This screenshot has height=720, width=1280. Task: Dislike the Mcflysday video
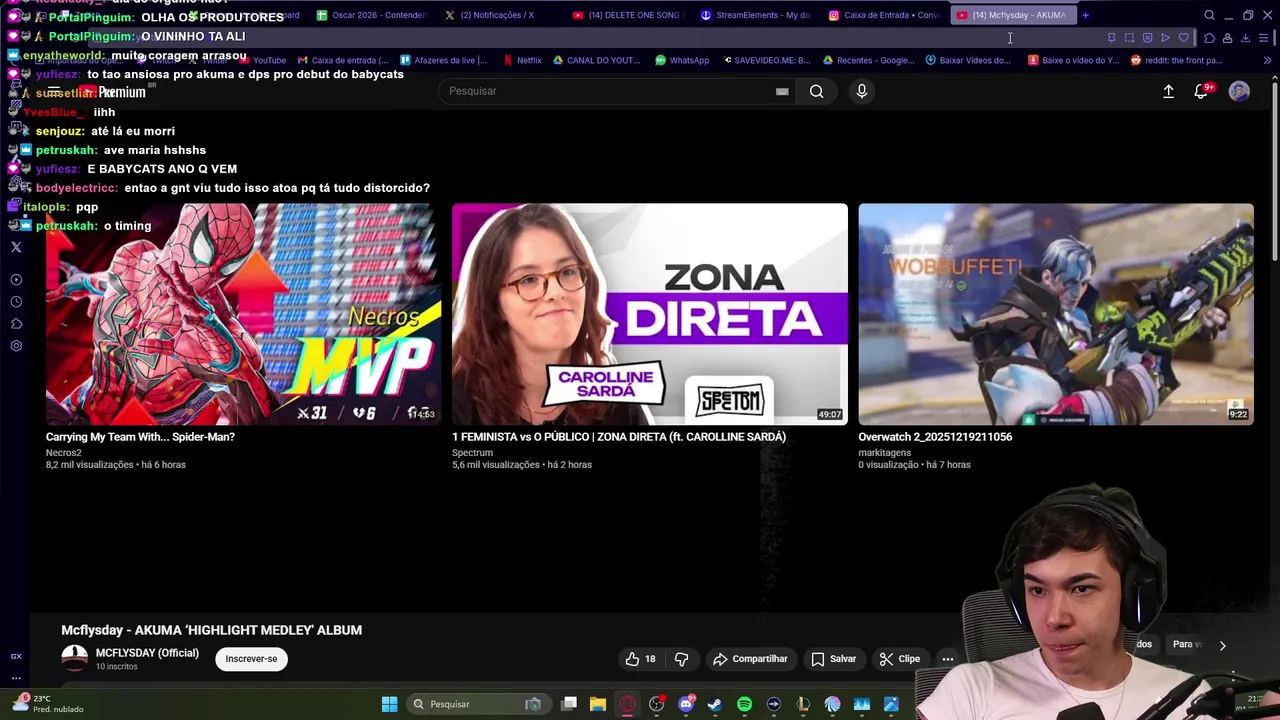click(681, 659)
